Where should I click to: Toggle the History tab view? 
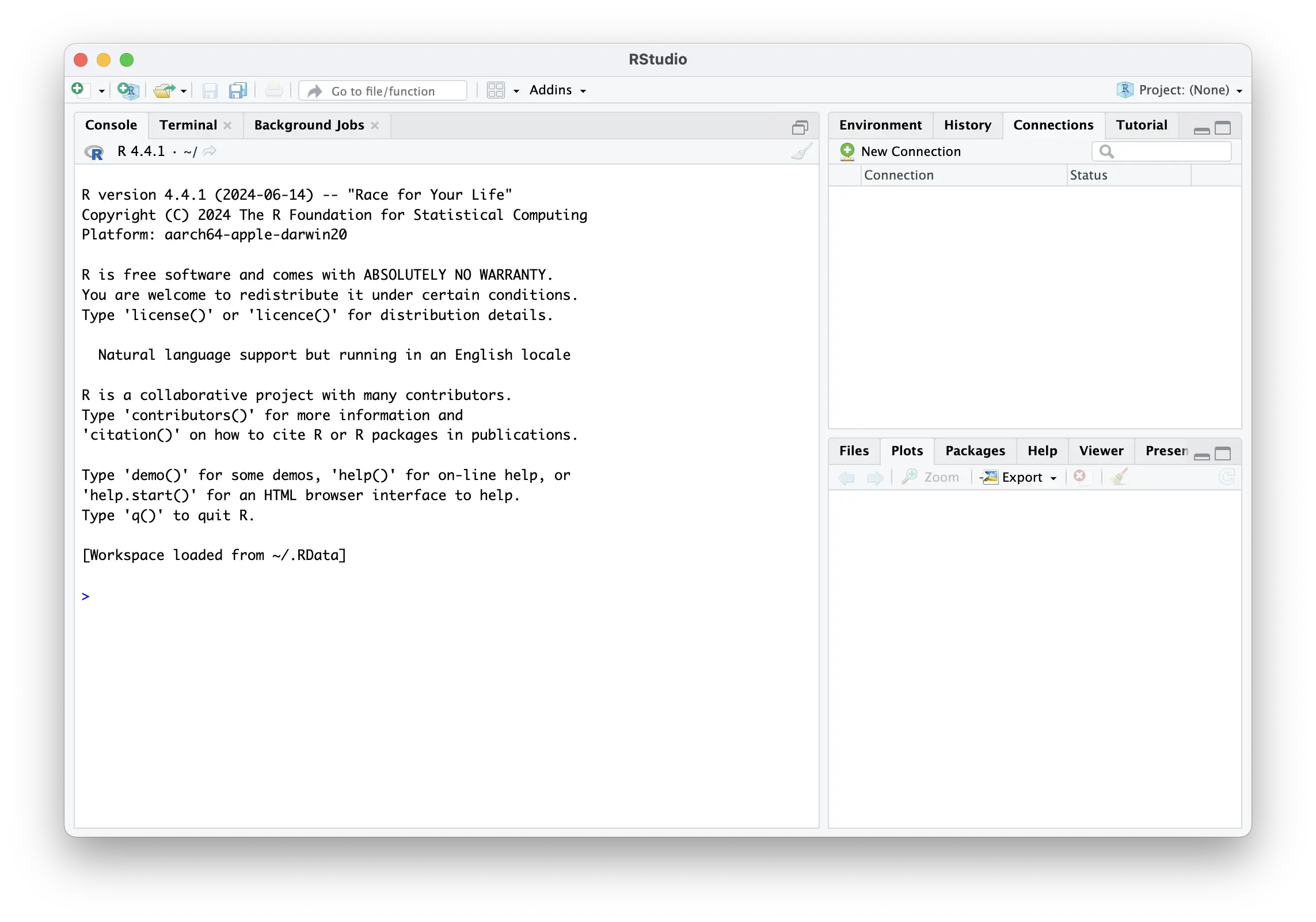point(966,124)
